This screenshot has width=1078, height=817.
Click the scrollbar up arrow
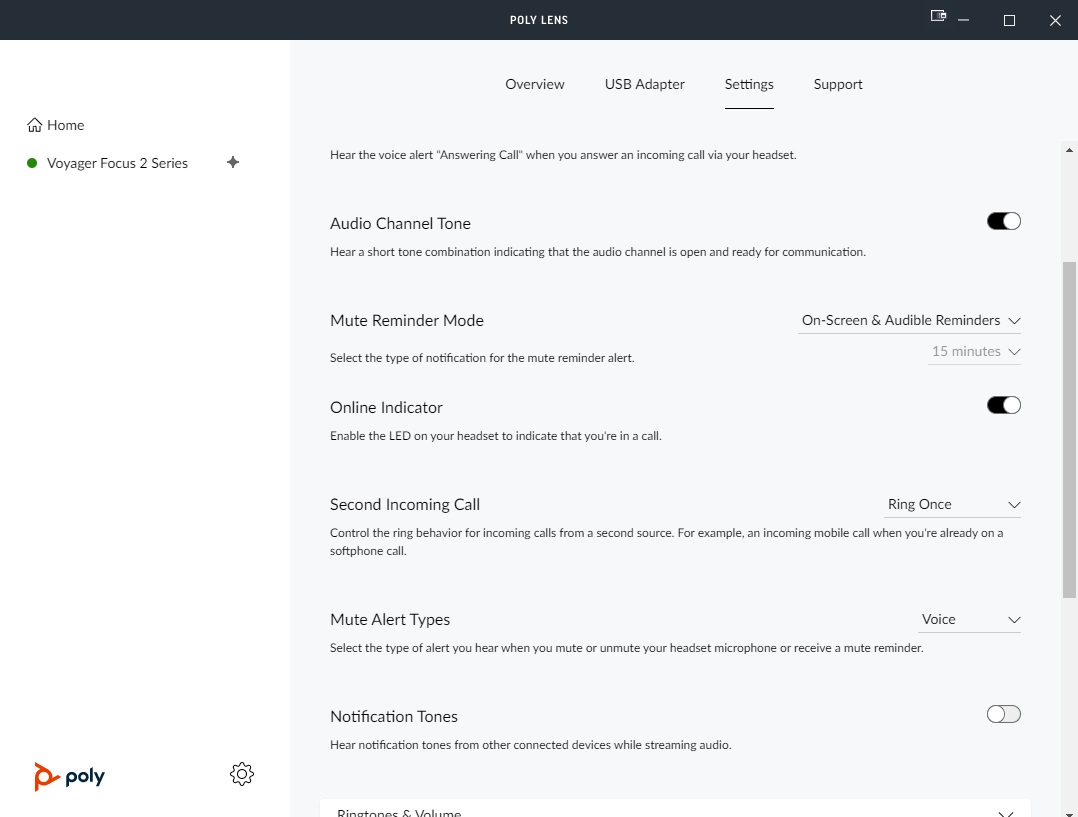[x=1069, y=150]
